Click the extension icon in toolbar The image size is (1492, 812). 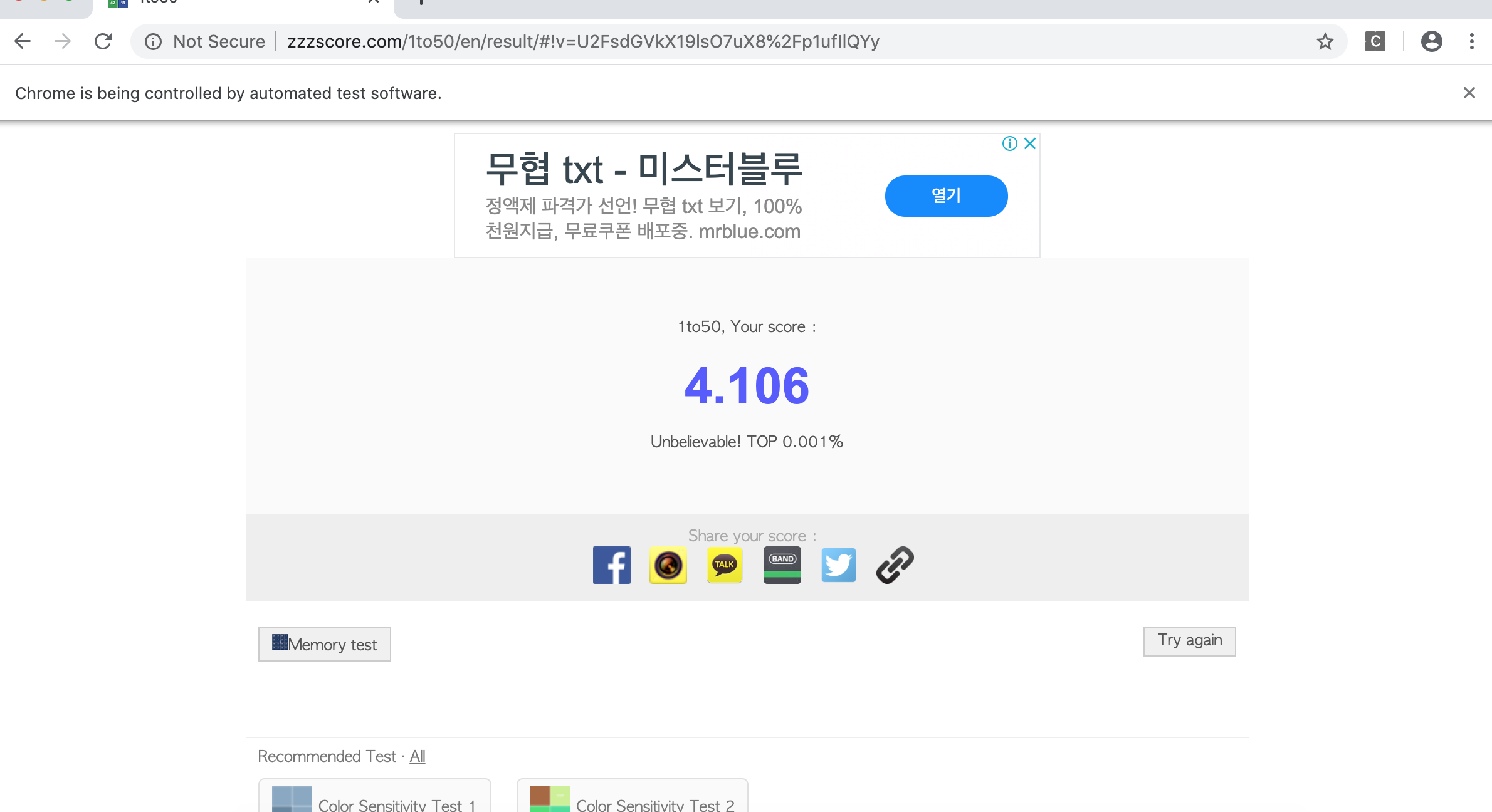point(1375,42)
